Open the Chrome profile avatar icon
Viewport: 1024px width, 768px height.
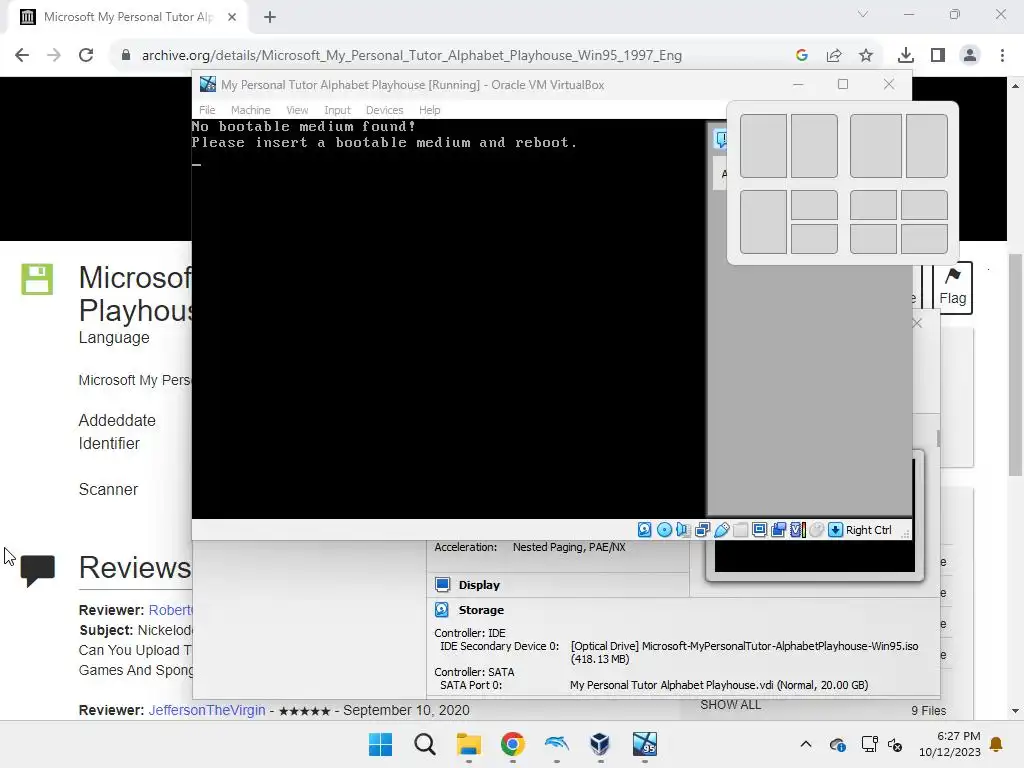pyautogui.click(x=970, y=56)
